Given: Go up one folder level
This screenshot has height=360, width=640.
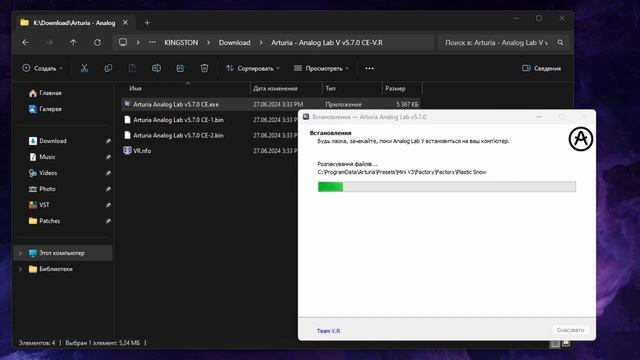Looking at the screenshot, I should point(73,42).
